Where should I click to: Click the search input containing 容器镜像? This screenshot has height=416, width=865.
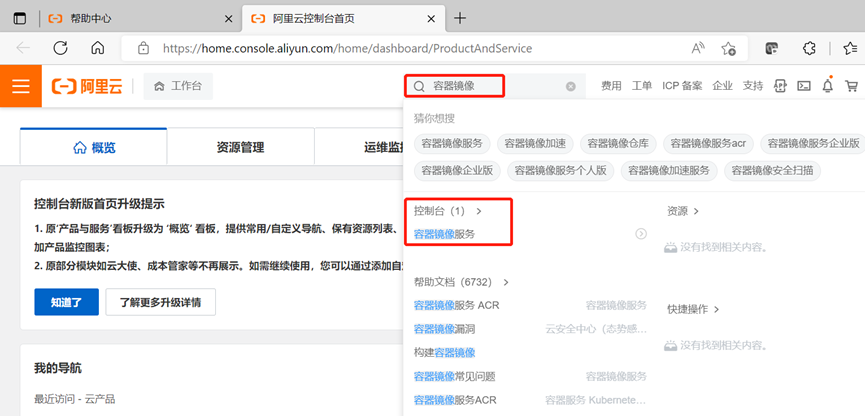click(496, 86)
